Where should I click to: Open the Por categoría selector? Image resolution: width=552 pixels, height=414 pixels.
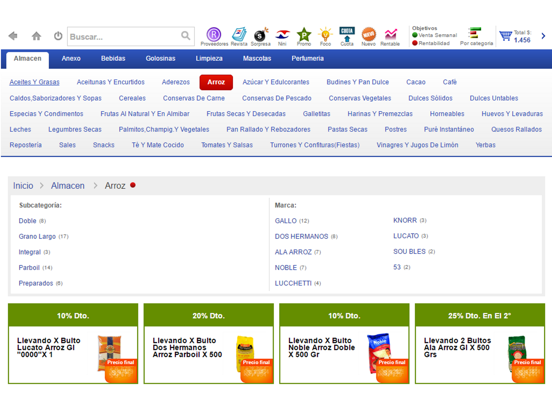click(x=476, y=37)
